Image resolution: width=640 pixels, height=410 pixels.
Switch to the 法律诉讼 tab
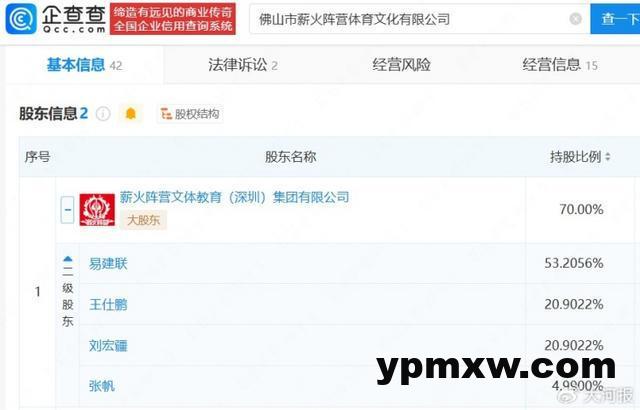242,65
